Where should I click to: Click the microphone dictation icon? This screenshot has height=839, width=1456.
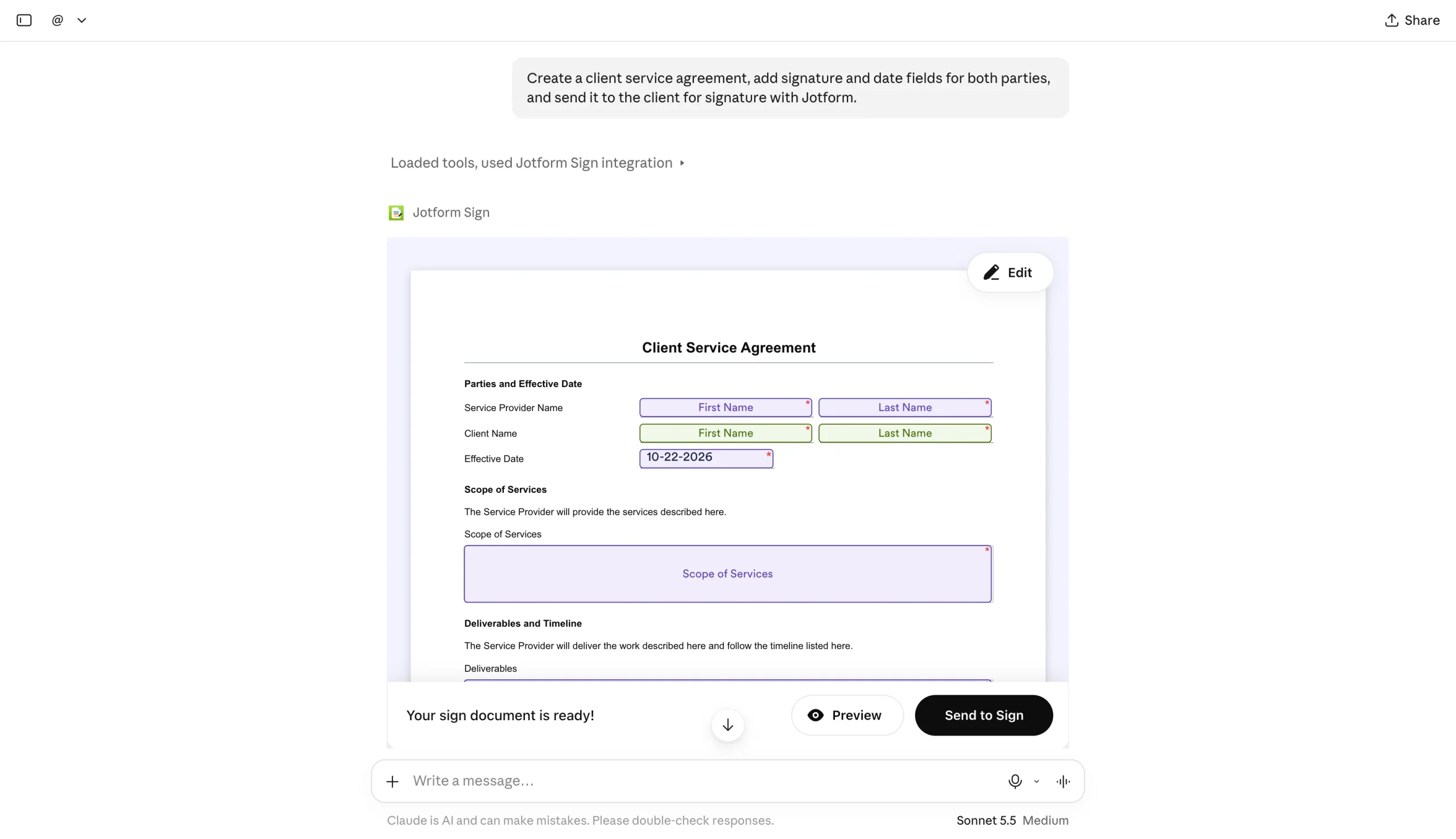click(1015, 782)
